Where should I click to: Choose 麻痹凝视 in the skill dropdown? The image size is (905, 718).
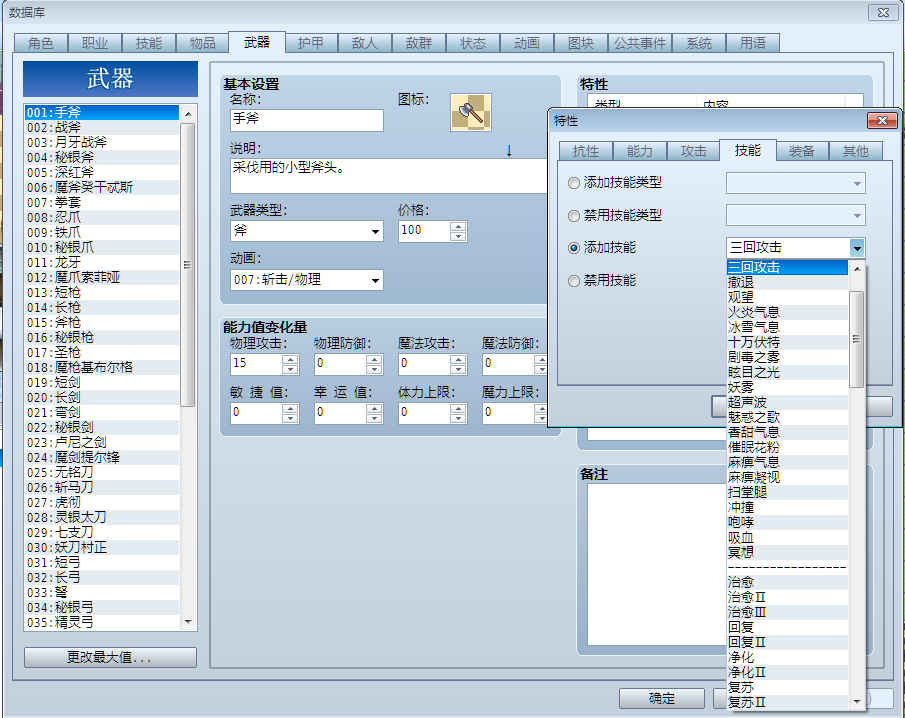[787, 477]
